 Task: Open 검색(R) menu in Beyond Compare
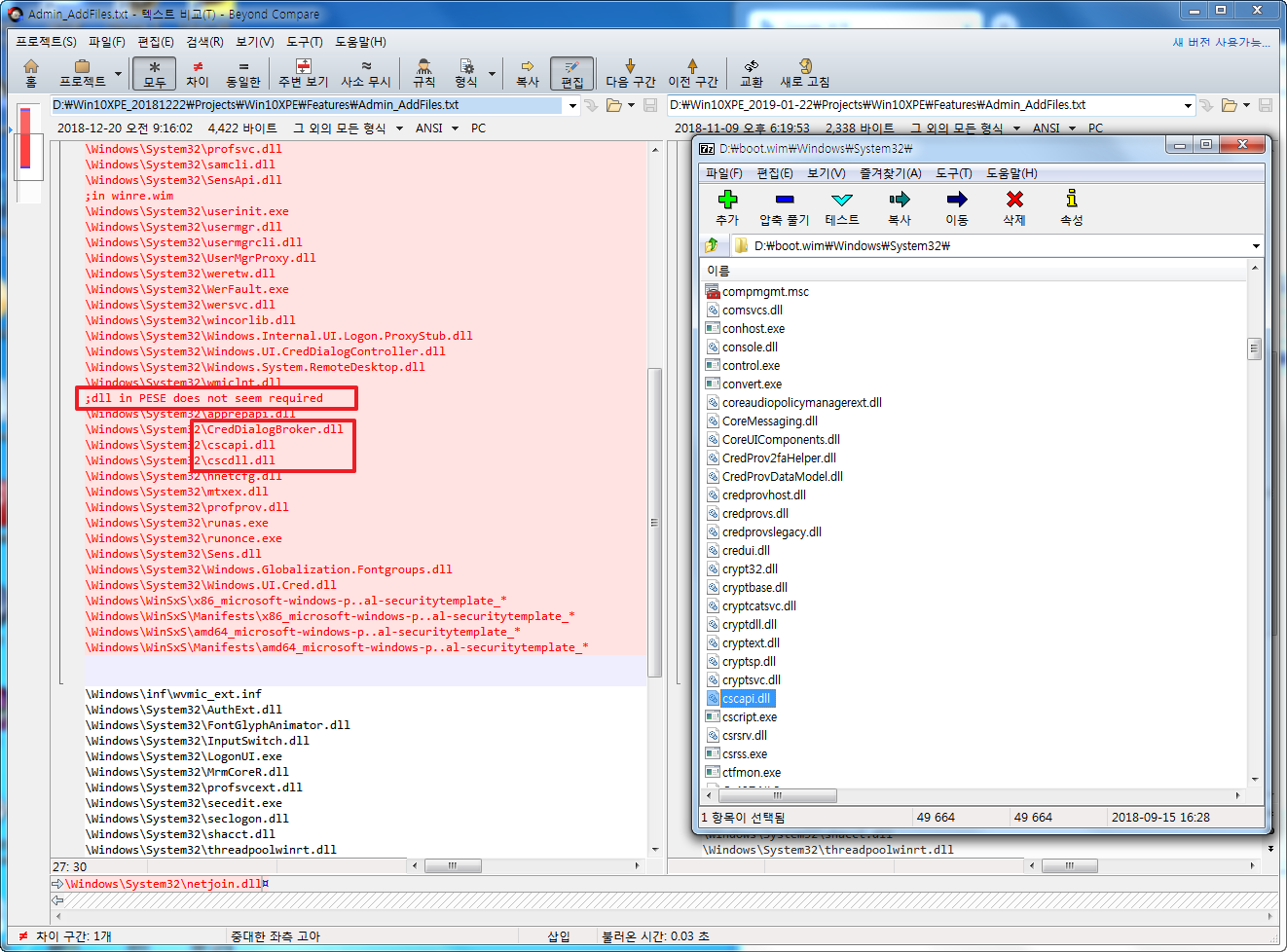coord(204,42)
